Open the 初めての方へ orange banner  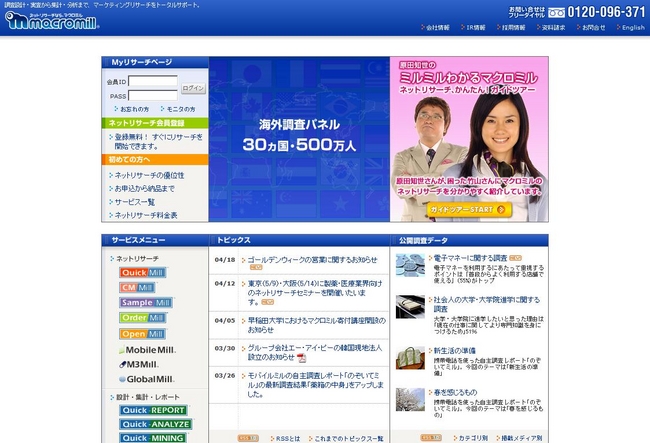[x=155, y=160]
